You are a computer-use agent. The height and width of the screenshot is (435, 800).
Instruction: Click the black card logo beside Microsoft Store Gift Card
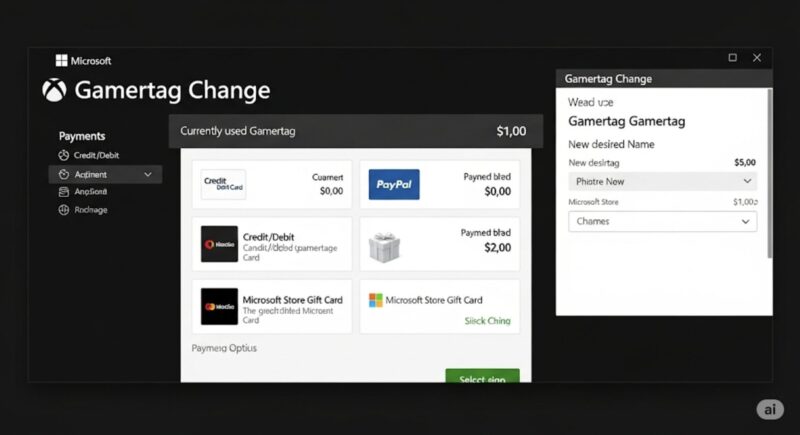pyautogui.click(x=219, y=306)
